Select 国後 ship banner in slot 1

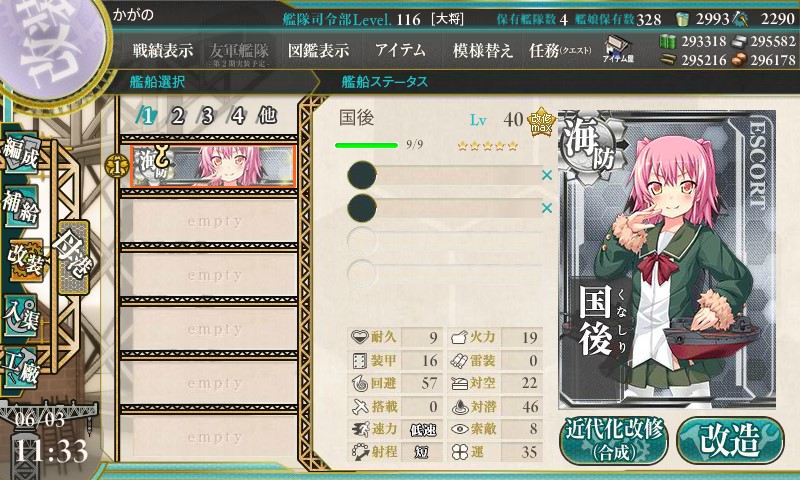(x=213, y=166)
